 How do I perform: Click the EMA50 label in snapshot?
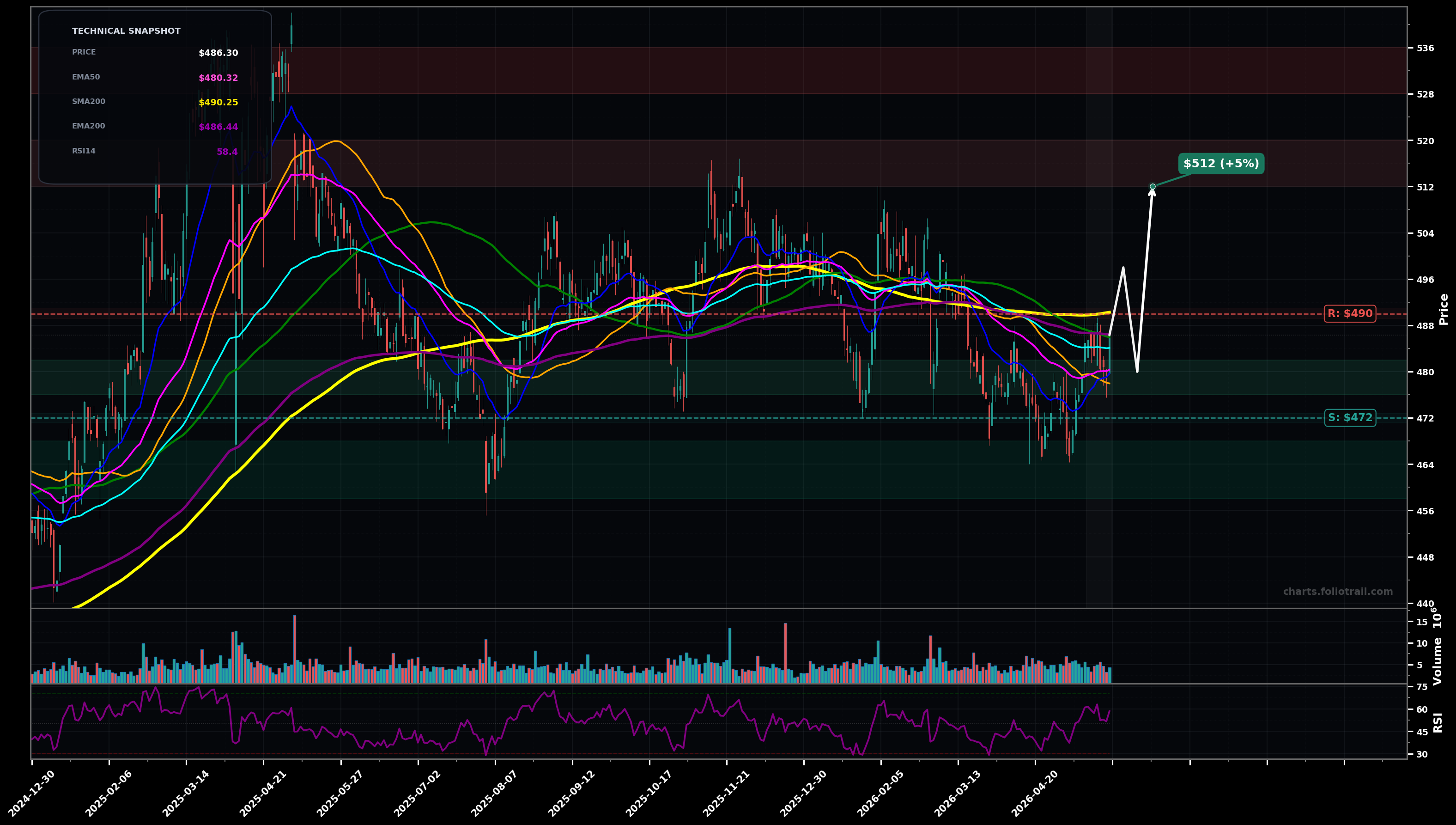(85, 77)
